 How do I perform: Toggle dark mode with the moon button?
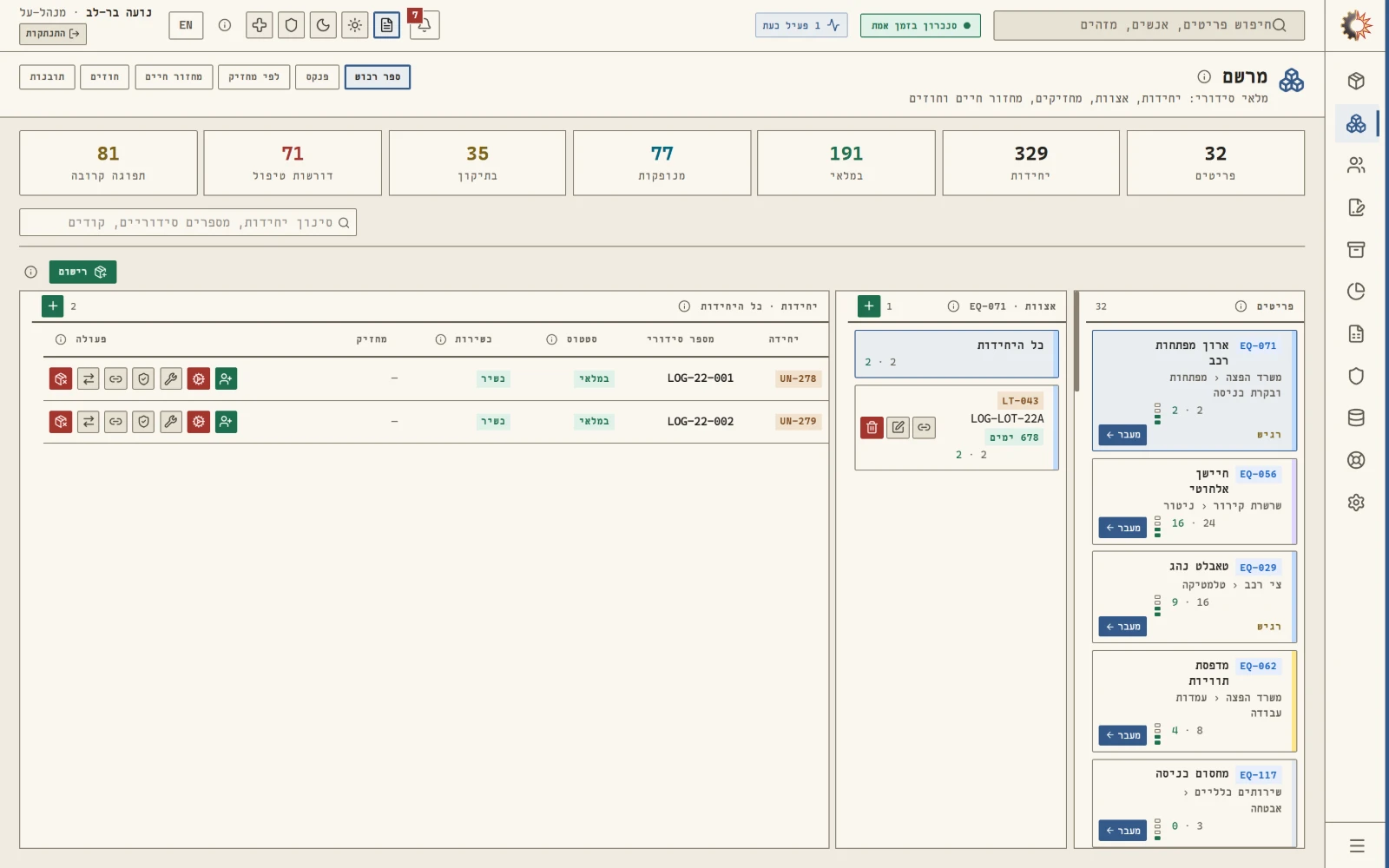click(323, 25)
